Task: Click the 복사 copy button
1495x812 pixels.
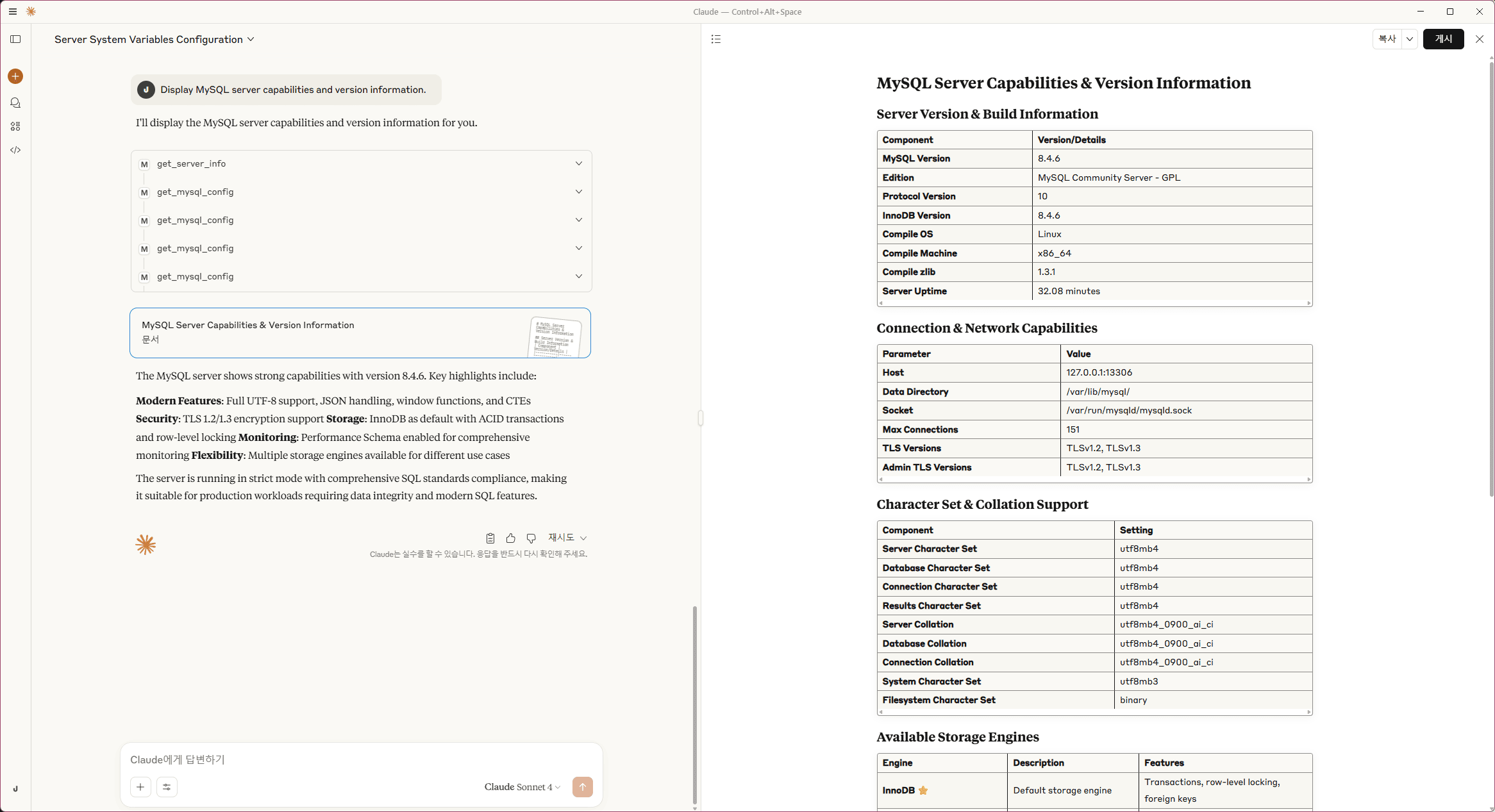Action: coord(1387,39)
